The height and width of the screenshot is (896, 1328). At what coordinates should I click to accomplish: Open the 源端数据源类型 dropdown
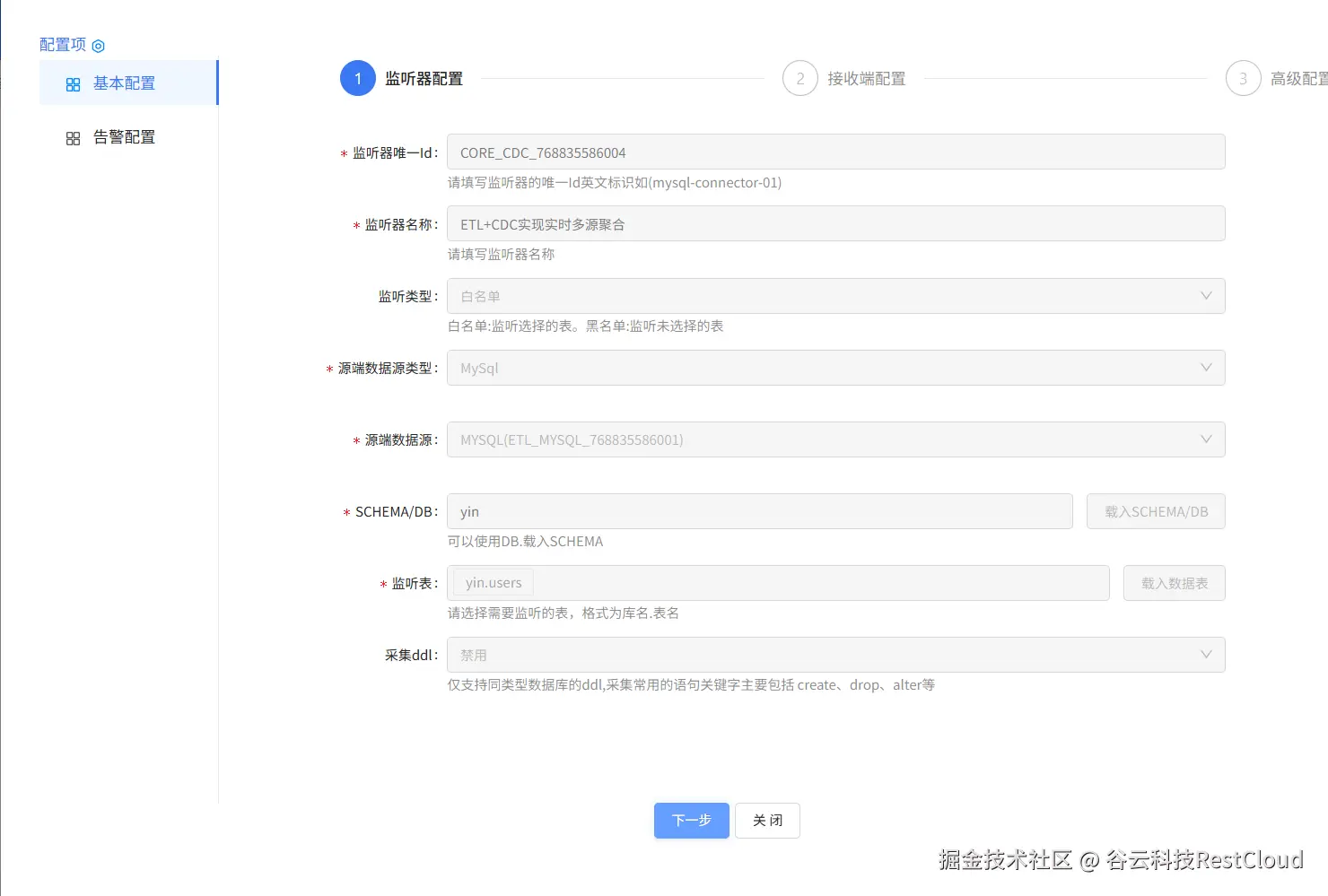coord(1206,368)
